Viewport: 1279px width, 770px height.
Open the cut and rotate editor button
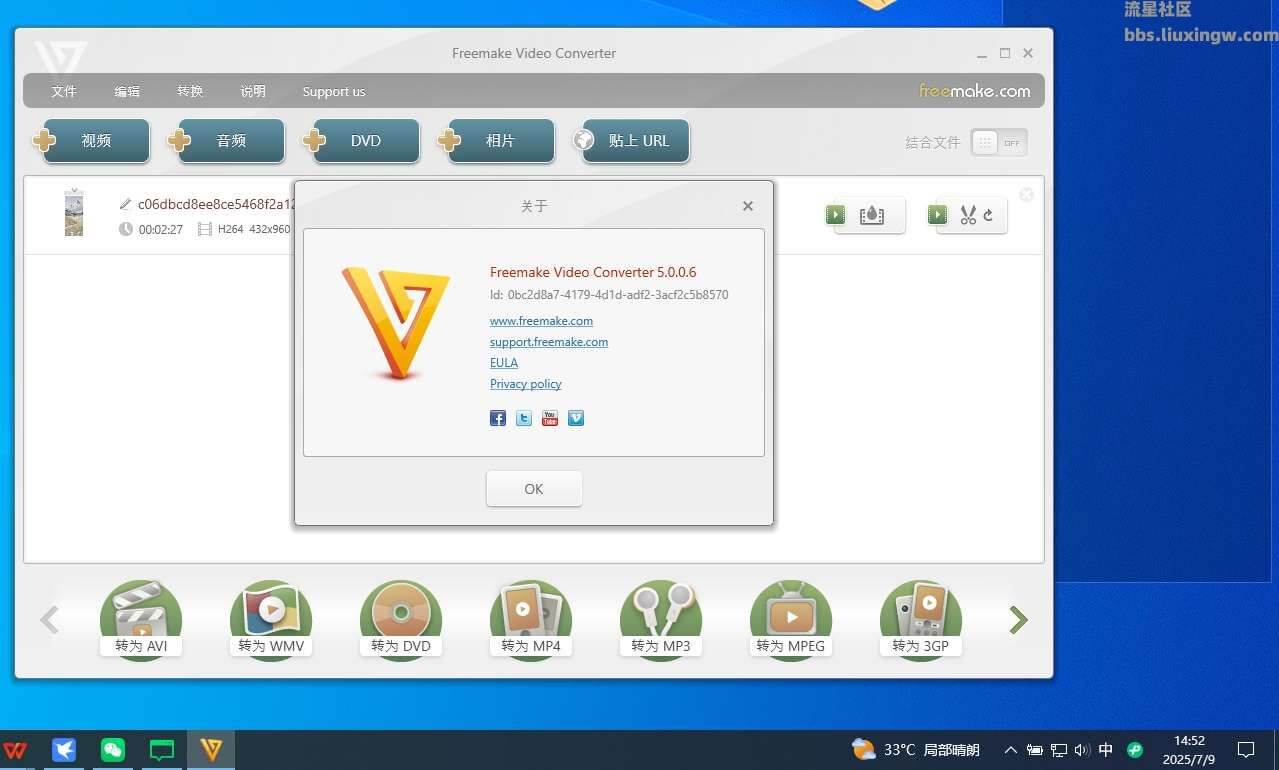pos(968,215)
